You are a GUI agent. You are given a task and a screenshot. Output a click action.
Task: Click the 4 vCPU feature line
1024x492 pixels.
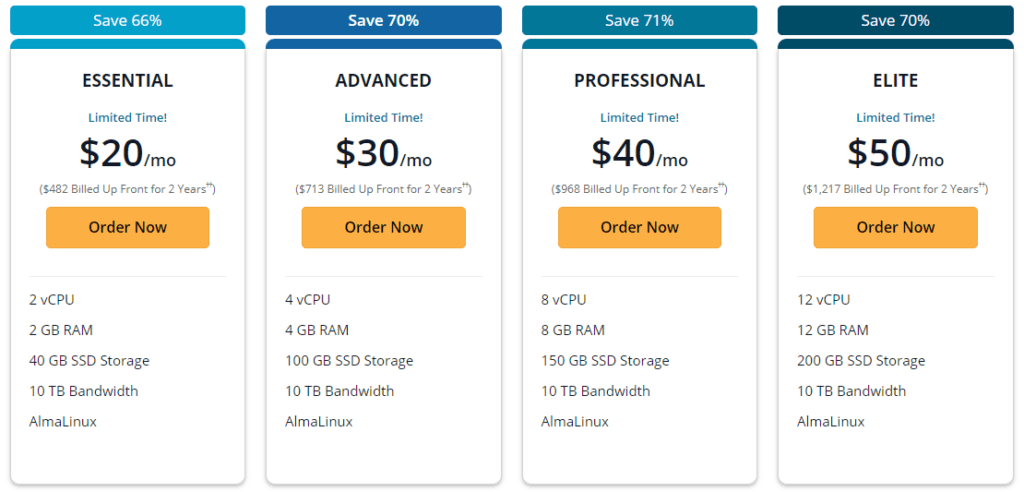pos(307,299)
